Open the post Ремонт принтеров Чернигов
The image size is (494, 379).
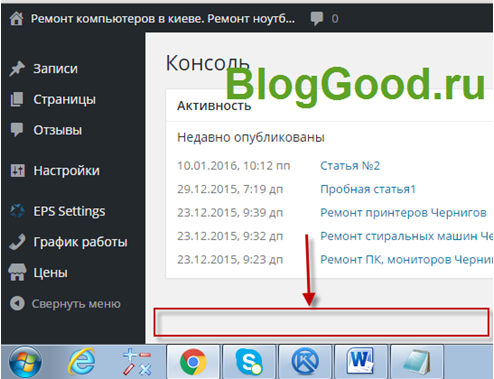pos(403,213)
